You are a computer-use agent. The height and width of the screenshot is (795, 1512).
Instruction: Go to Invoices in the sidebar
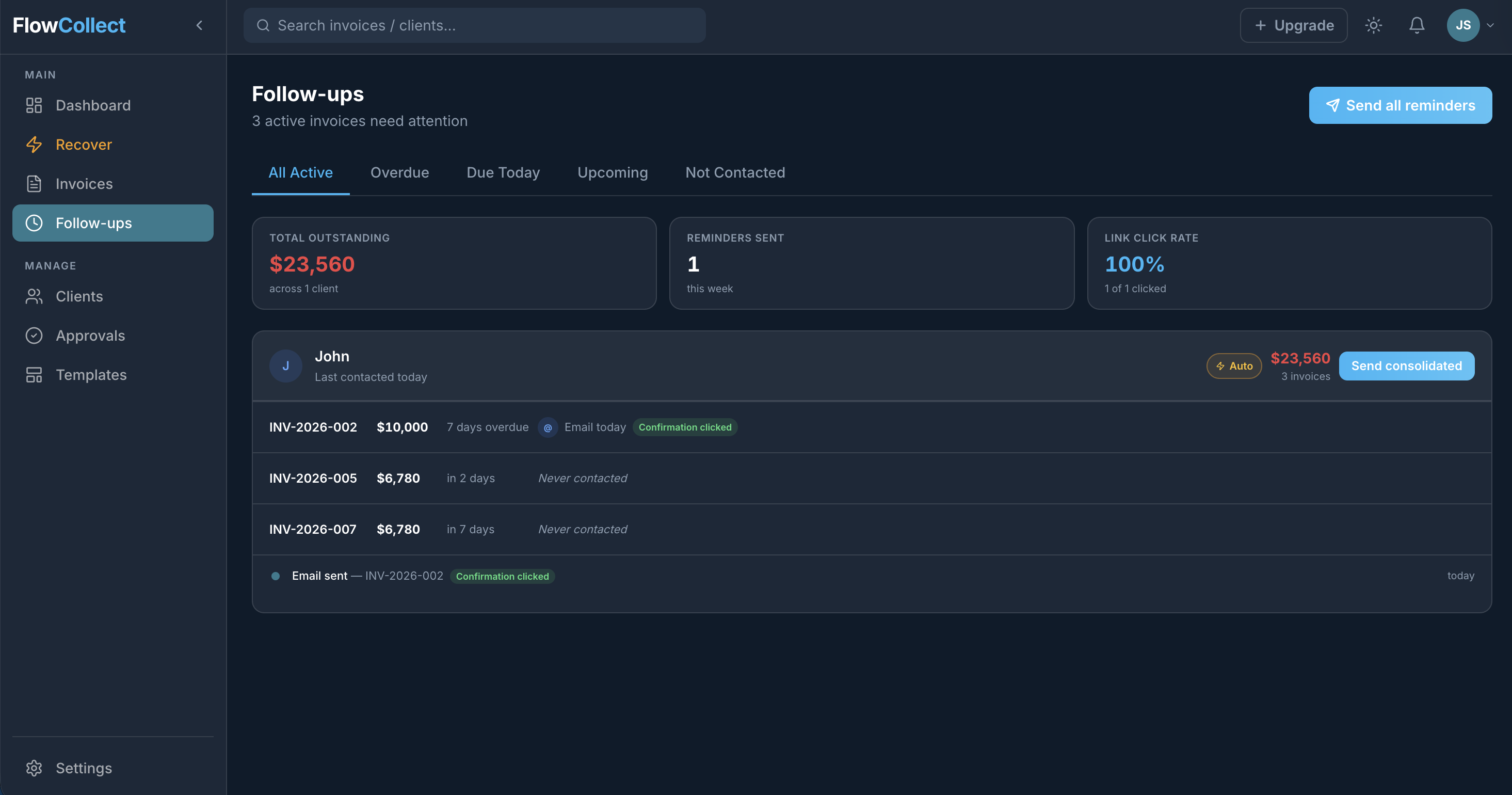(112, 184)
